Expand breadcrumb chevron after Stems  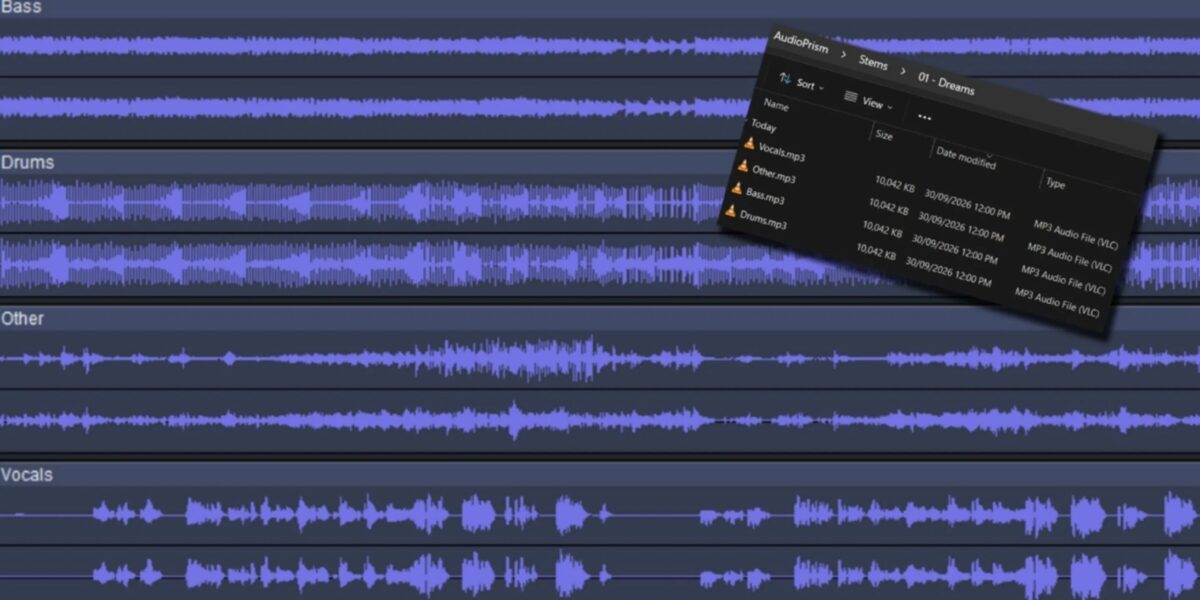(x=903, y=73)
